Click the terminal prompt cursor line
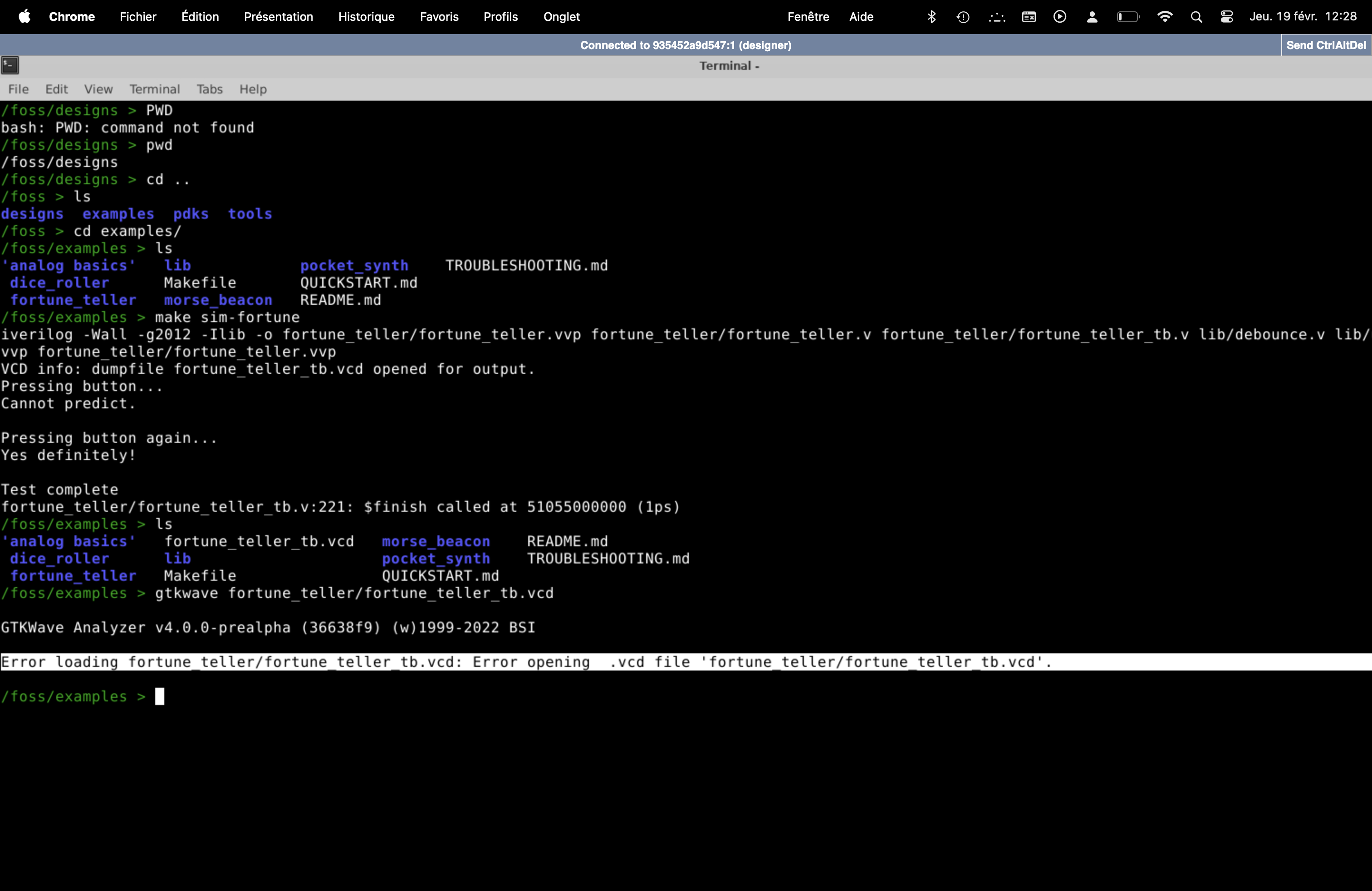 pos(160,697)
